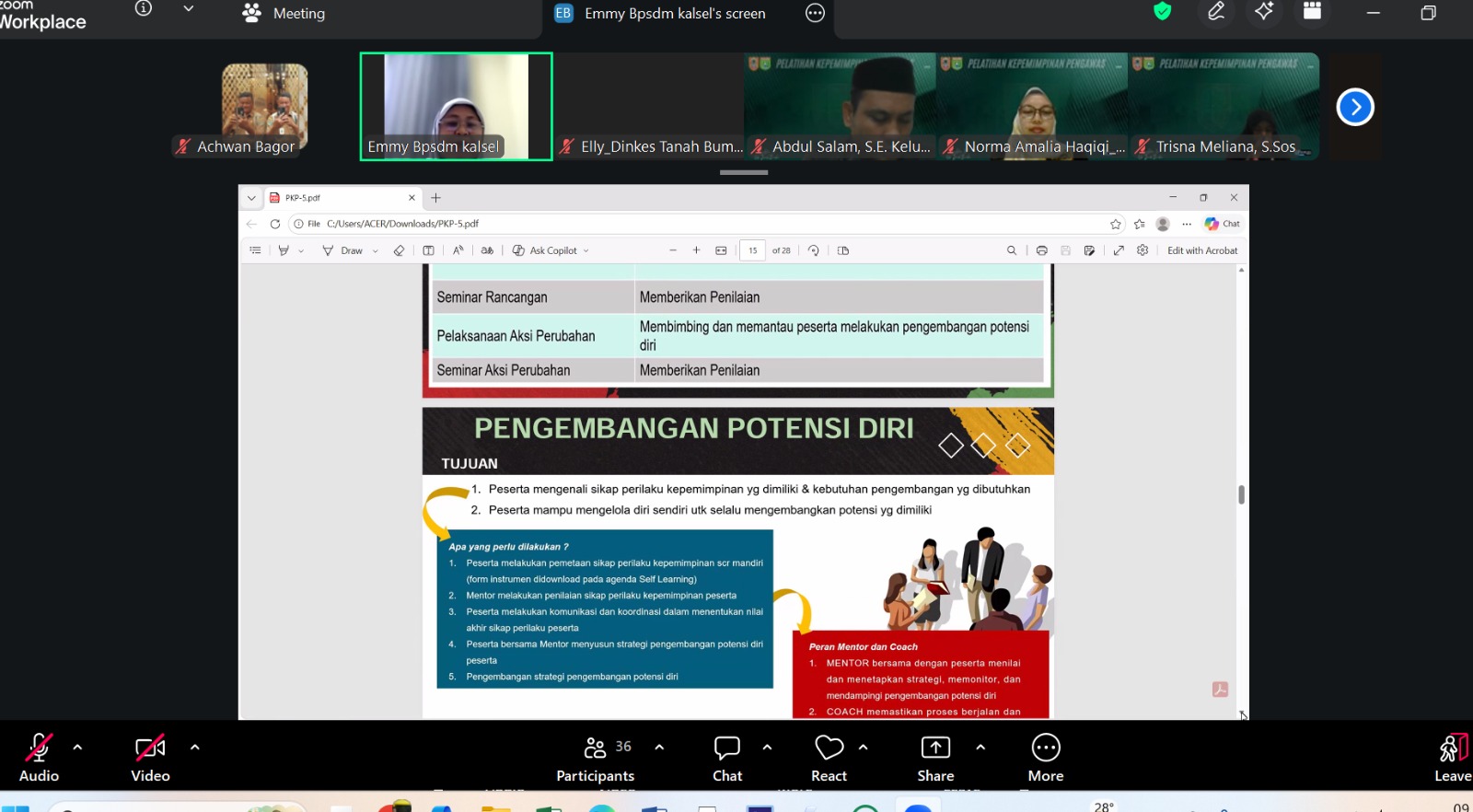Expand the arrow beside Chat button
The width and height of the screenshot is (1473, 812).
coord(767,748)
